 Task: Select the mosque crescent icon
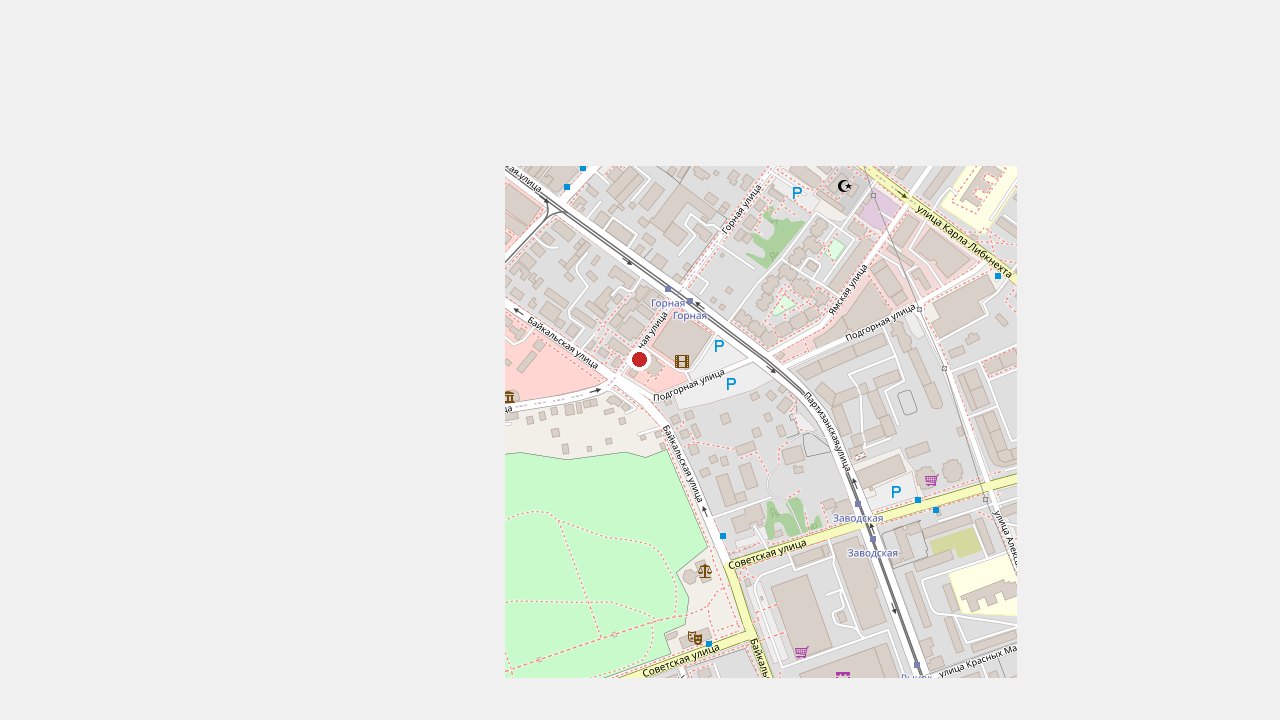[x=845, y=186]
